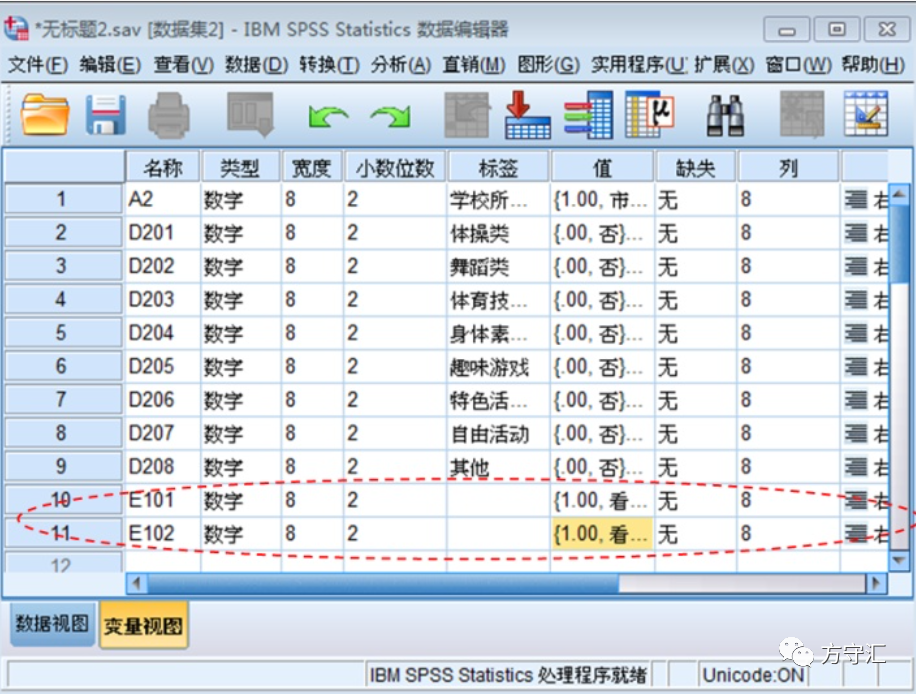Click highlighted value cell of E102

click(x=602, y=533)
